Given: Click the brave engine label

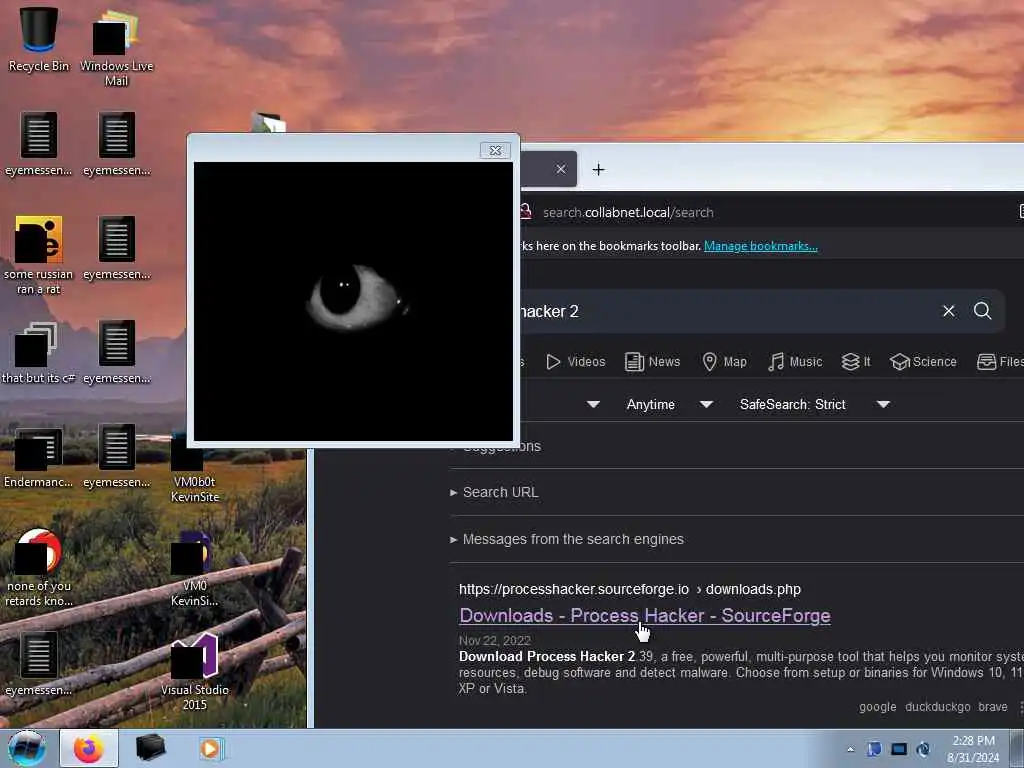Looking at the screenshot, I should 993,707.
